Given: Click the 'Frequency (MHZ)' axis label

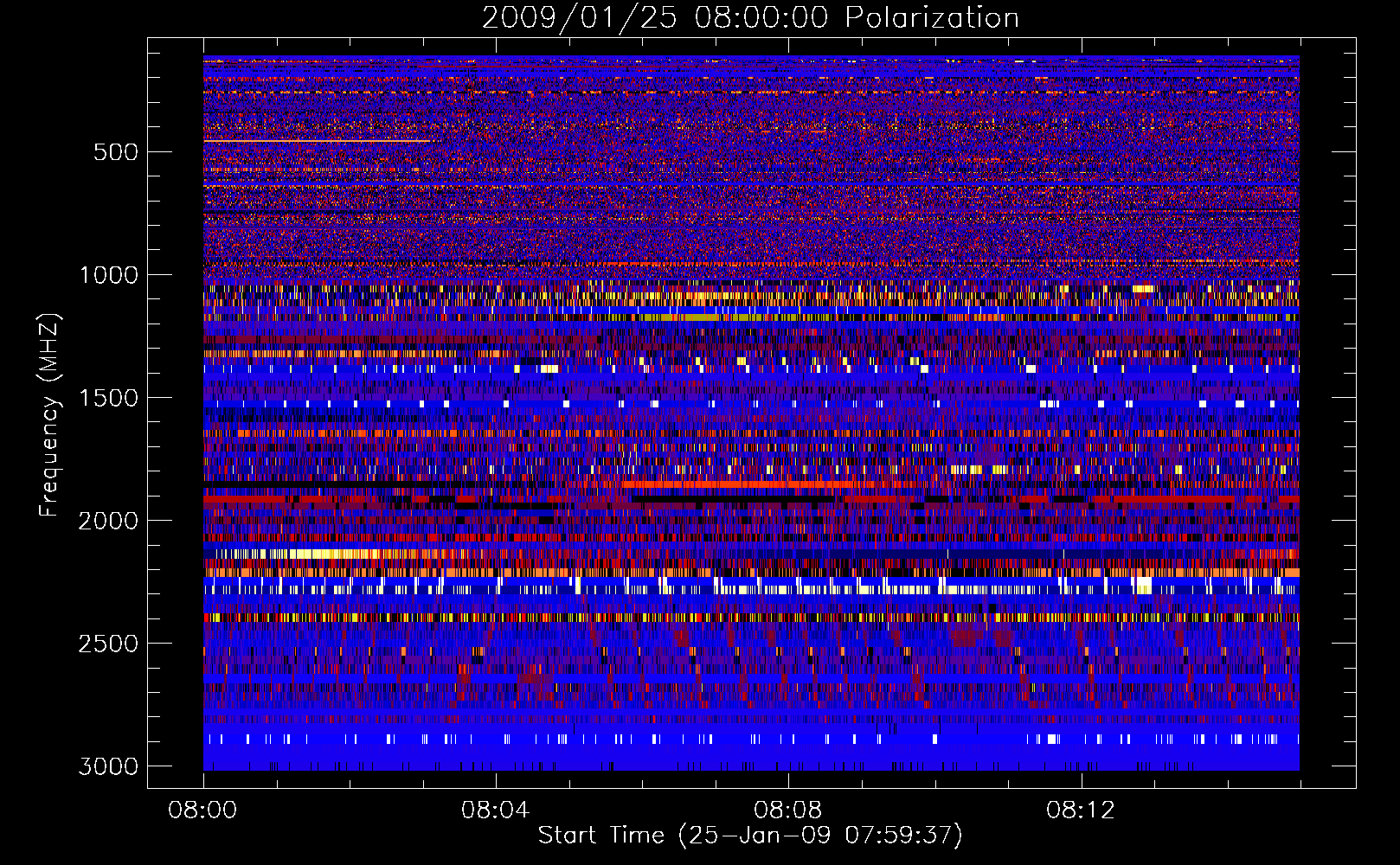Looking at the screenshot, I should coord(49,415).
